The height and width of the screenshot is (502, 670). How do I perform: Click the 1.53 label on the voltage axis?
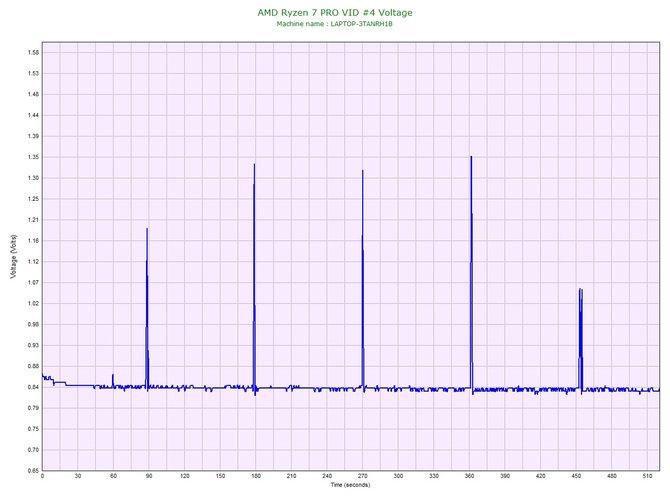coord(33,73)
